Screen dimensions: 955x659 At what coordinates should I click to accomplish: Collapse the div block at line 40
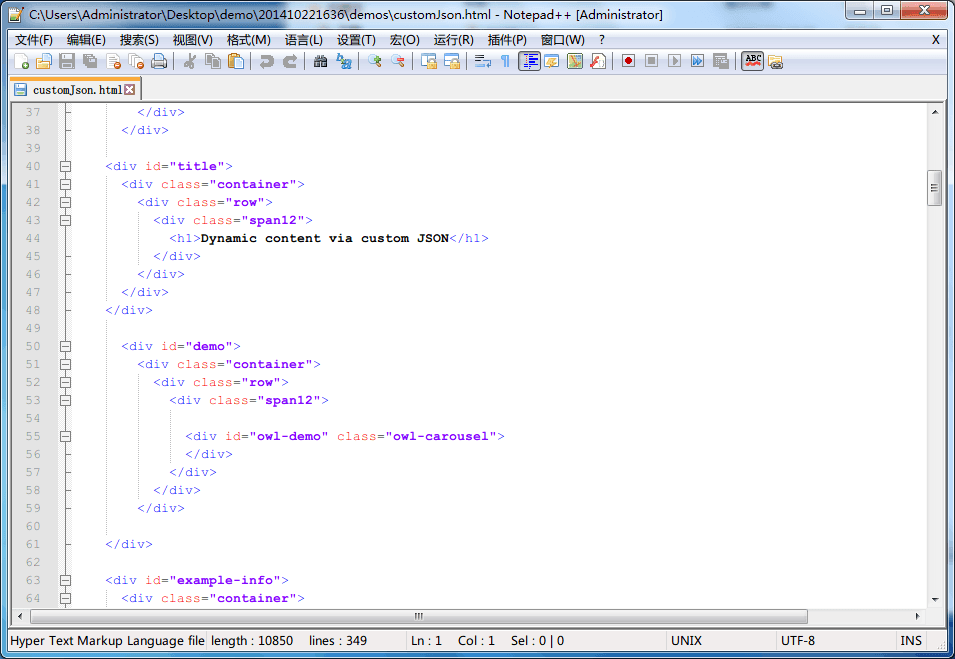tap(65, 166)
